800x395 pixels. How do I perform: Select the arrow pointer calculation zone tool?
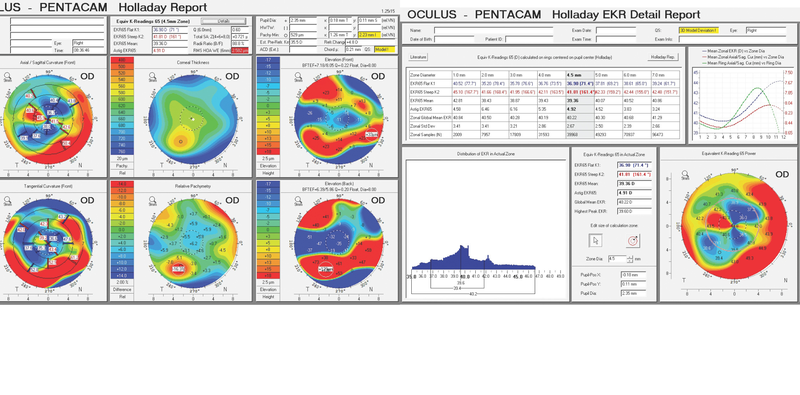(x=596, y=240)
